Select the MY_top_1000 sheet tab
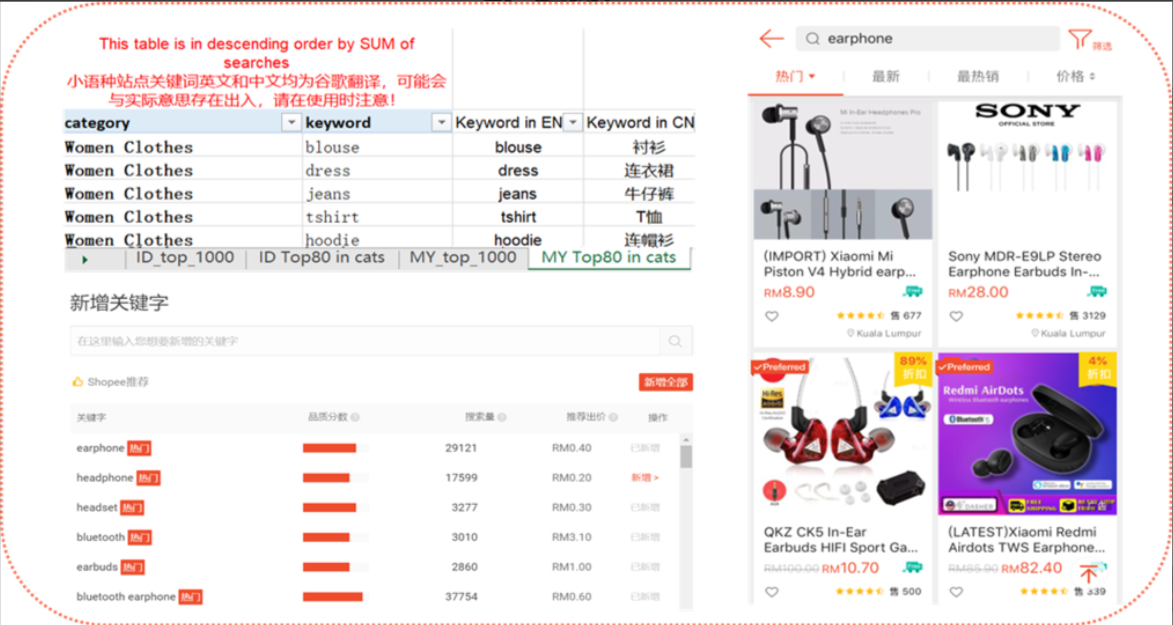The image size is (1173, 625). (x=463, y=257)
